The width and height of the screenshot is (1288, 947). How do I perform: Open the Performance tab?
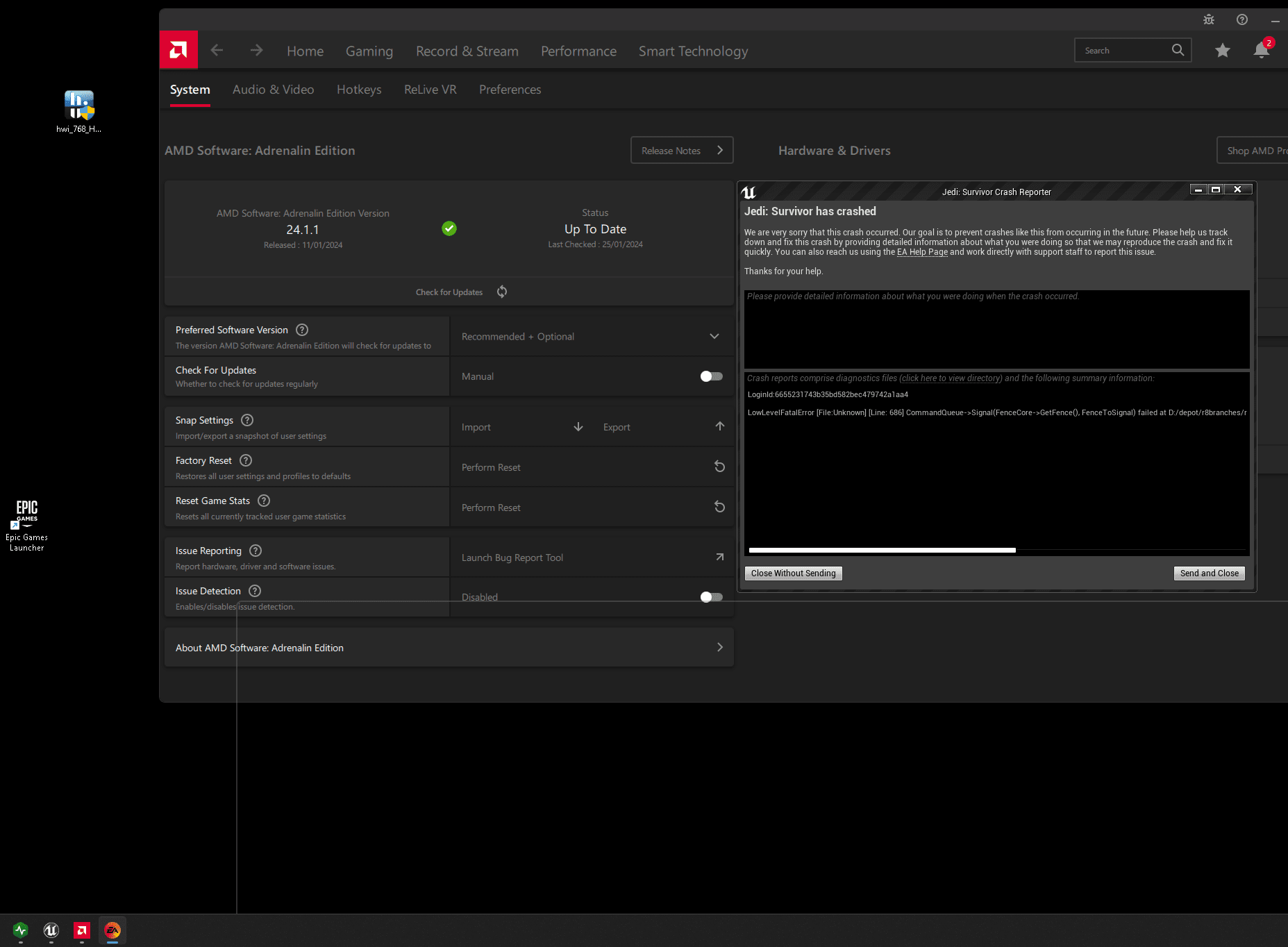578,51
